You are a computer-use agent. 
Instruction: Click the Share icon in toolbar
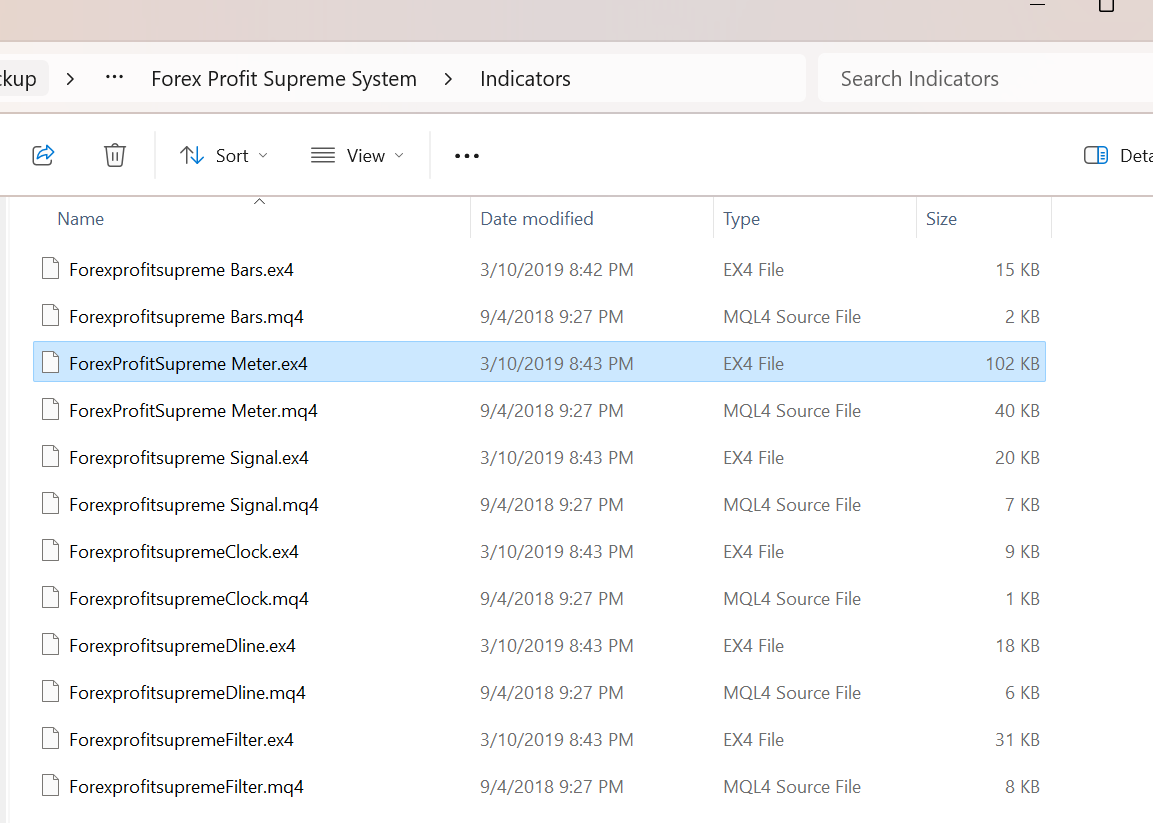pos(43,155)
